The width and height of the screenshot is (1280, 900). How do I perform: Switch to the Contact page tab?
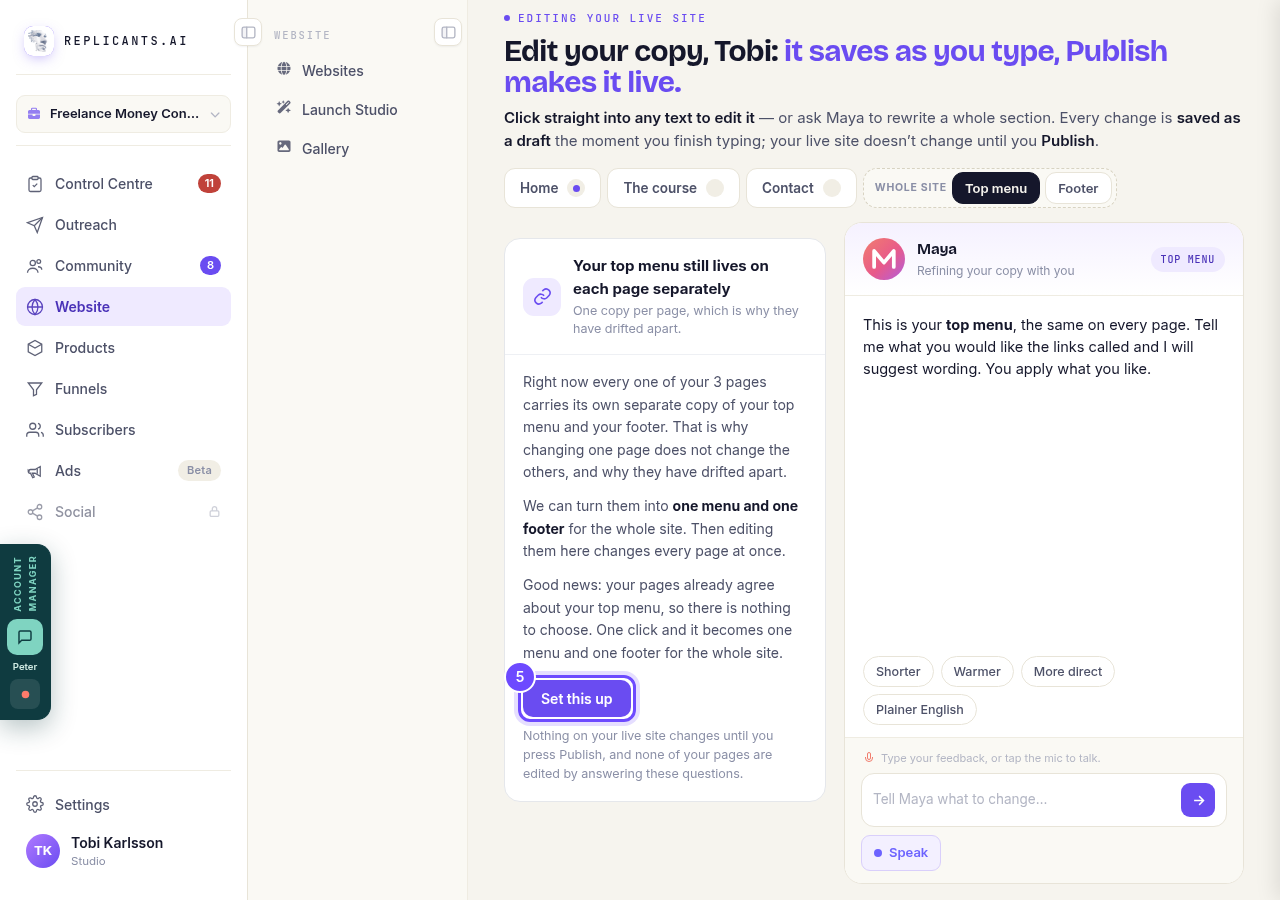click(801, 188)
